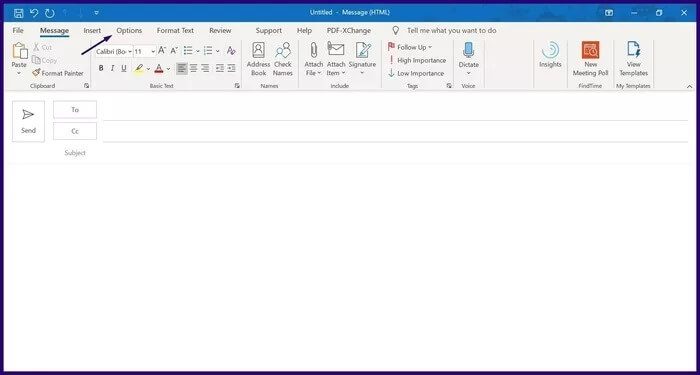Open Insights
Screen dimensions: 700x375
tap(550, 54)
